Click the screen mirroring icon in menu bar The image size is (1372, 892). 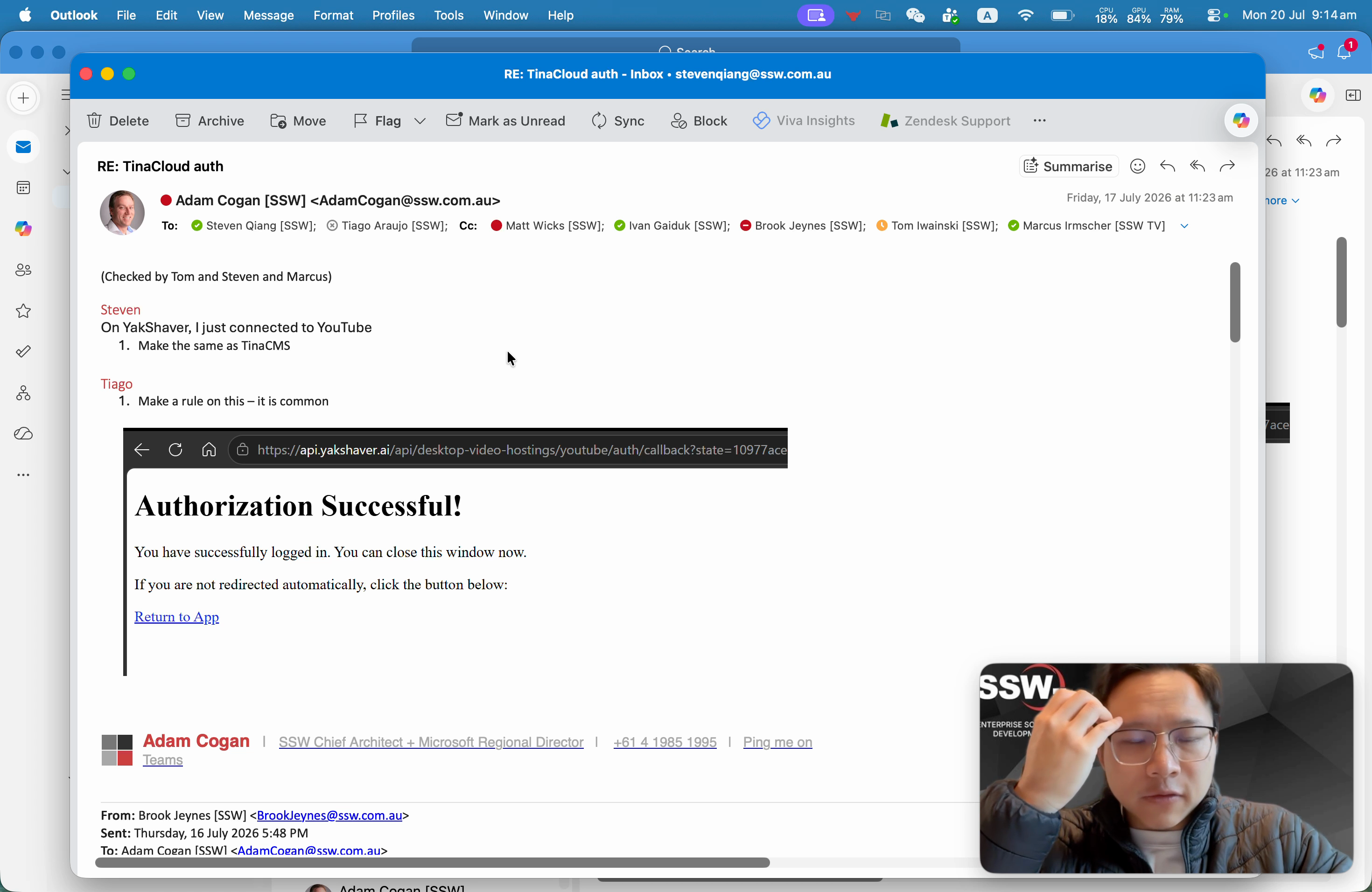click(x=815, y=15)
